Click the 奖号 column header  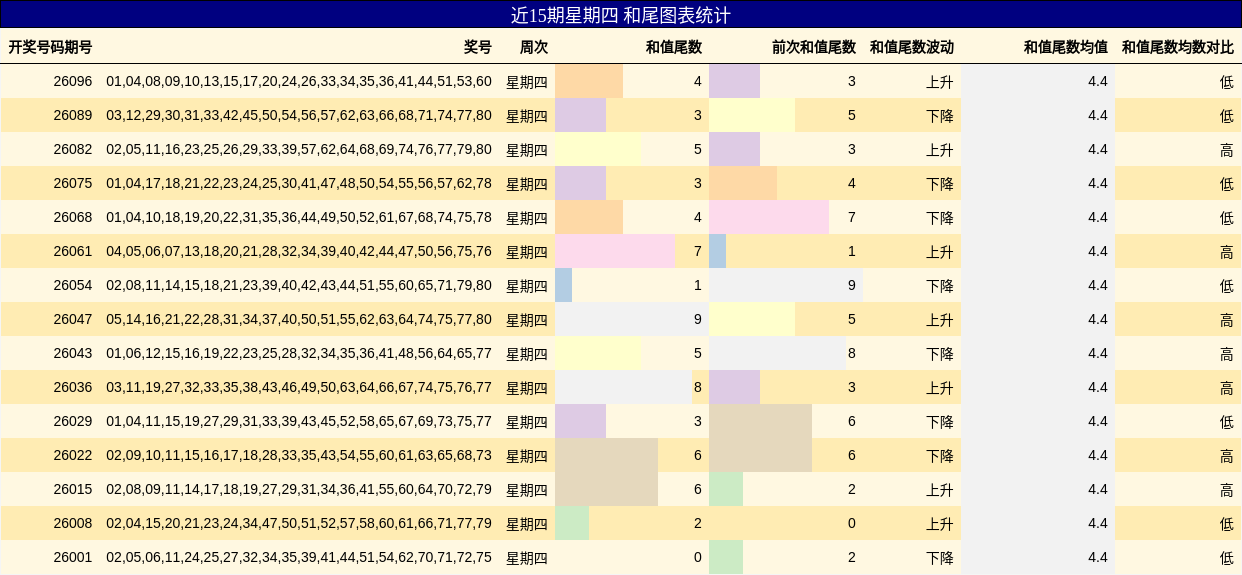(x=478, y=47)
